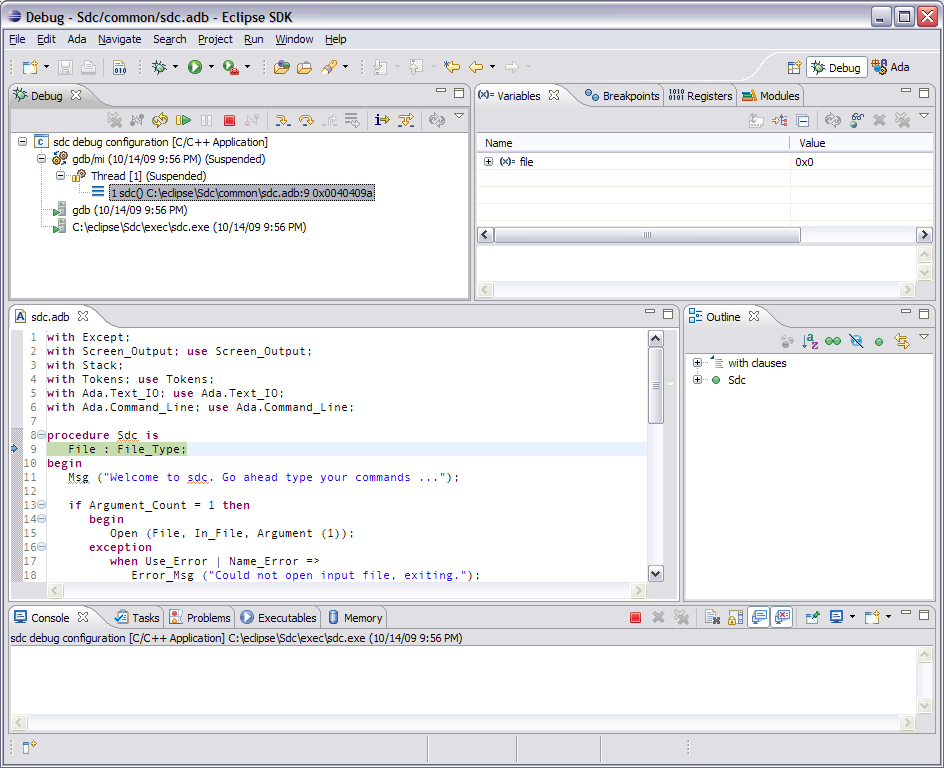
Task: Open the Run menu
Action: [x=253, y=39]
